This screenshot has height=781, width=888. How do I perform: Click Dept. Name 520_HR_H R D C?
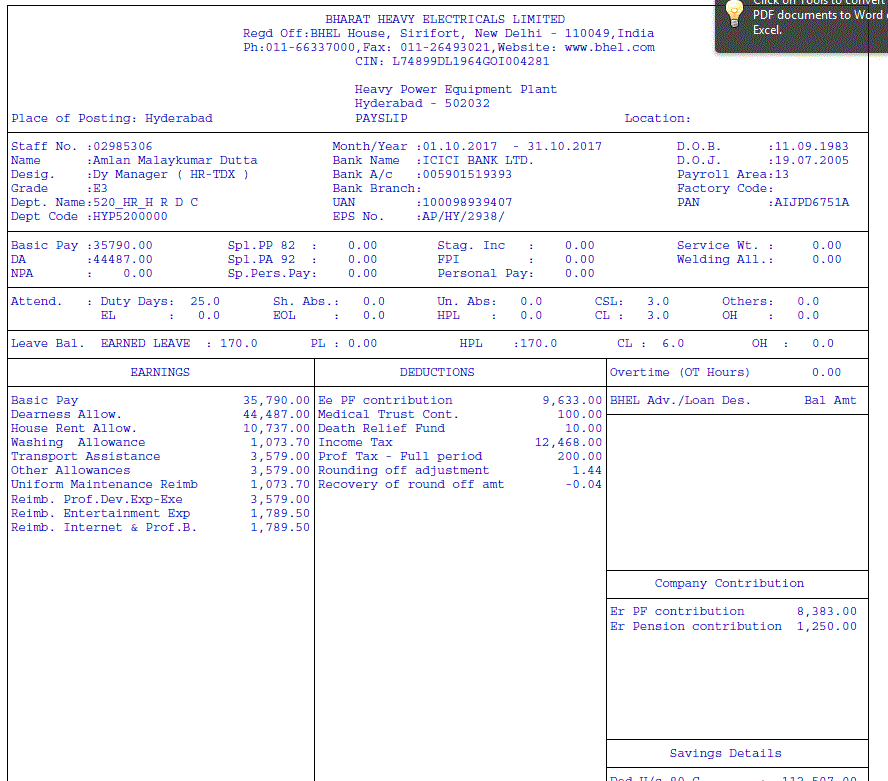pyautogui.click(x=146, y=203)
